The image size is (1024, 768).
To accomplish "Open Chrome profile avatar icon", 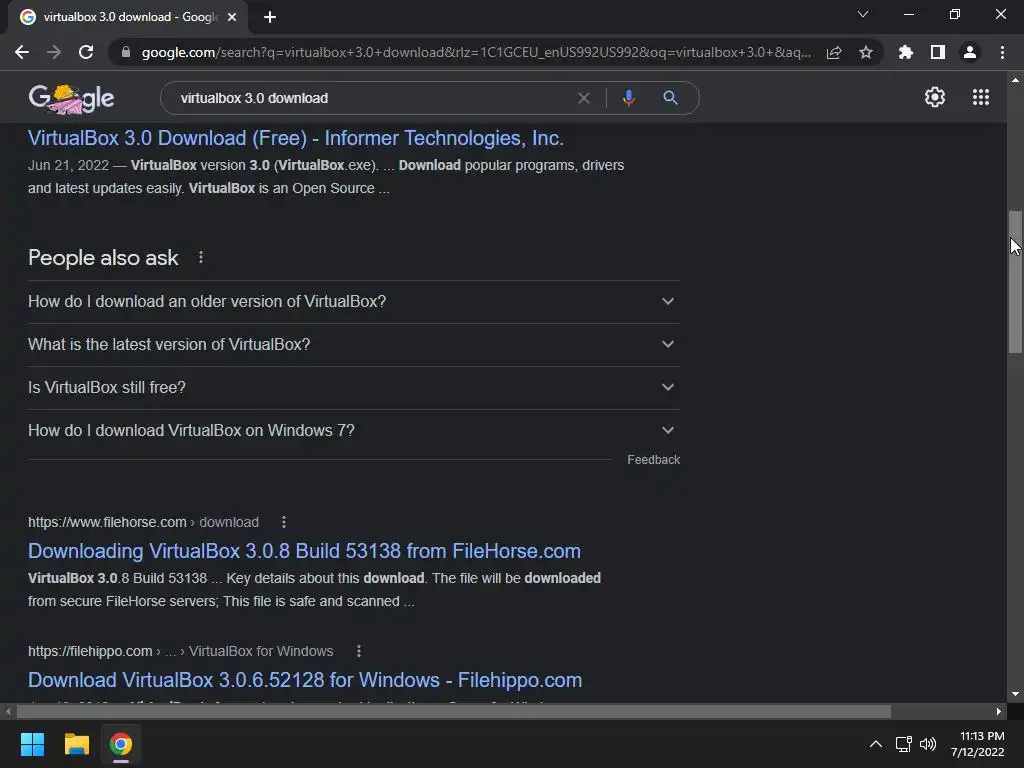I will [970, 52].
